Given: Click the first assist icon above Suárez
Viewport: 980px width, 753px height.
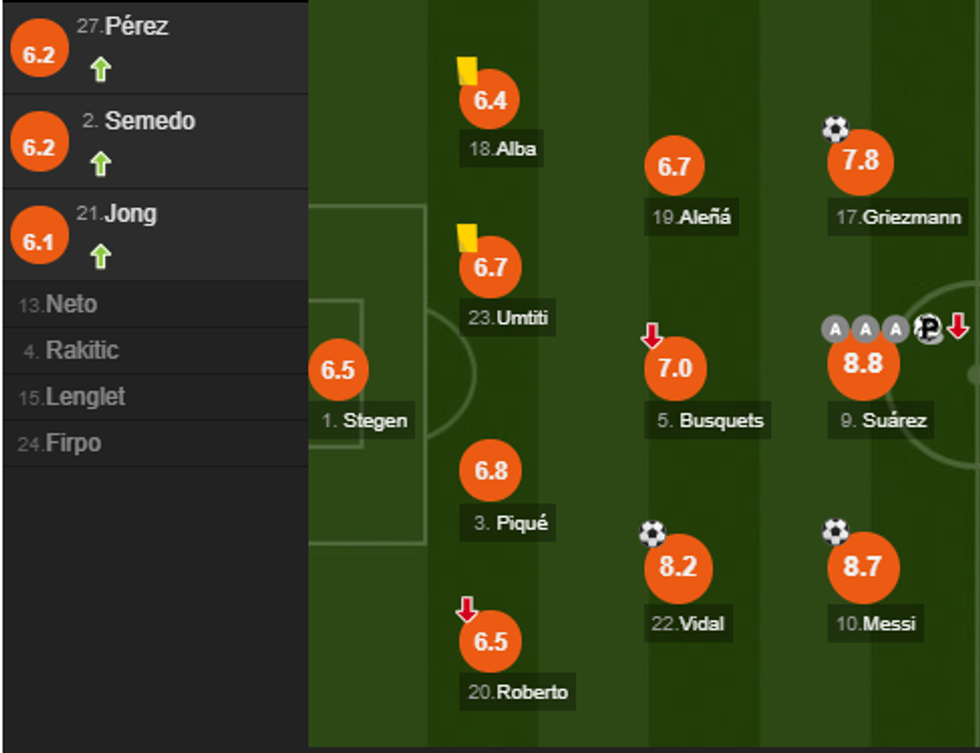Looking at the screenshot, I should 835,328.
